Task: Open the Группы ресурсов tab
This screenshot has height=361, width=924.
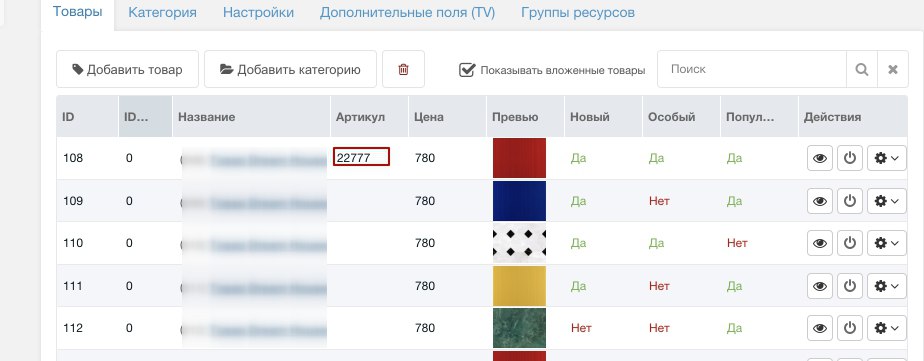Action: 578,12
